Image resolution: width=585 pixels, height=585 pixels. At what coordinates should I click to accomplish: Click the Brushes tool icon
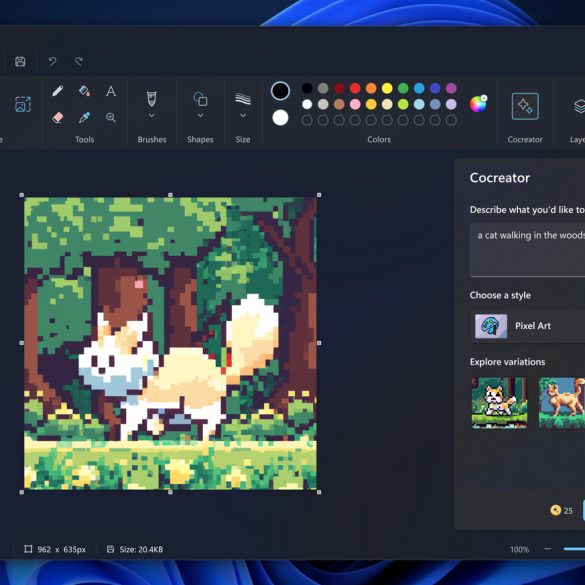coord(151,99)
